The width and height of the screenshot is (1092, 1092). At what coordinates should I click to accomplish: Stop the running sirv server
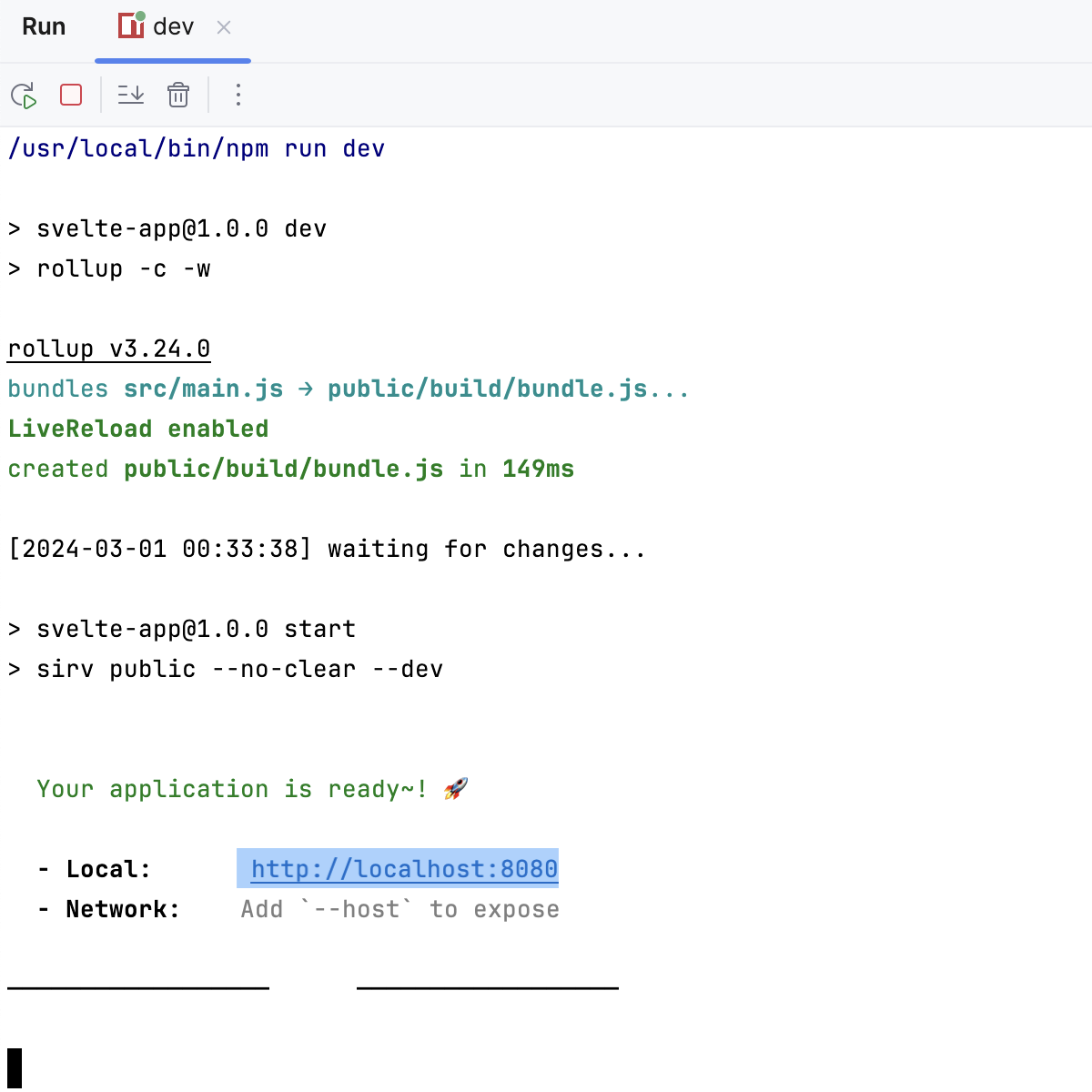coord(70,95)
